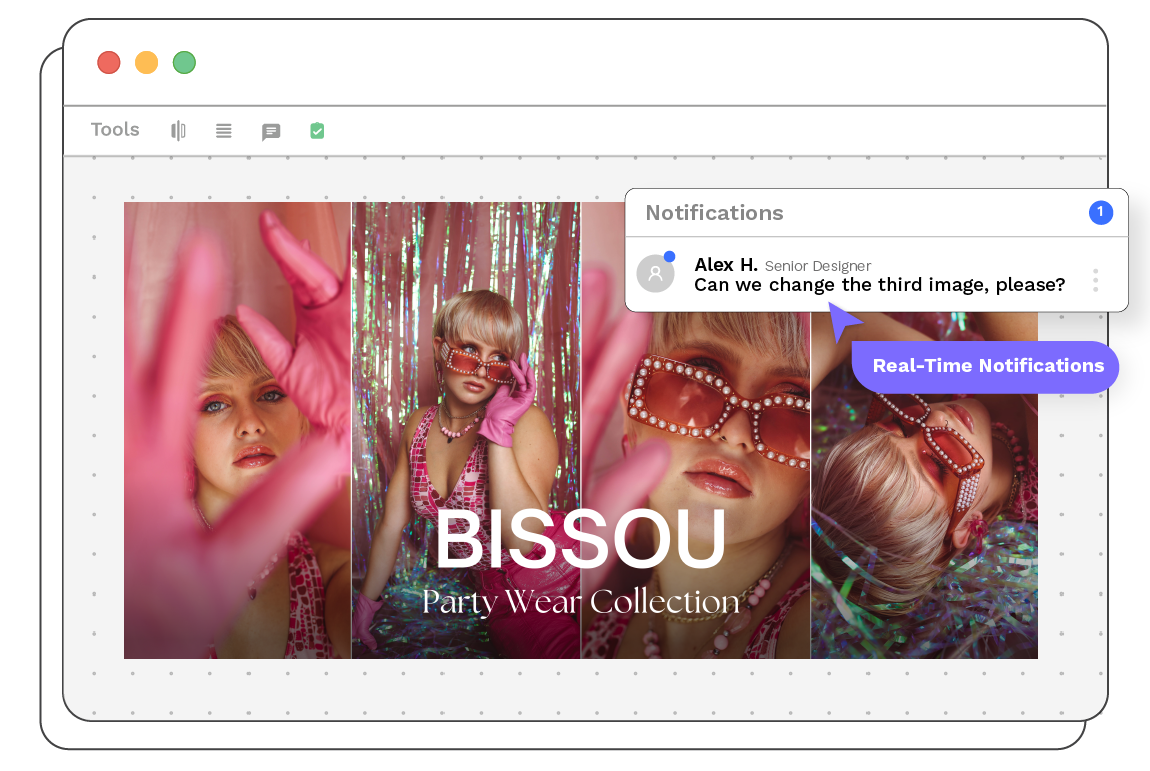This screenshot has height=771, width=1150.
Task: Click the Real-Time Notifications button
Action: [985, 366]
